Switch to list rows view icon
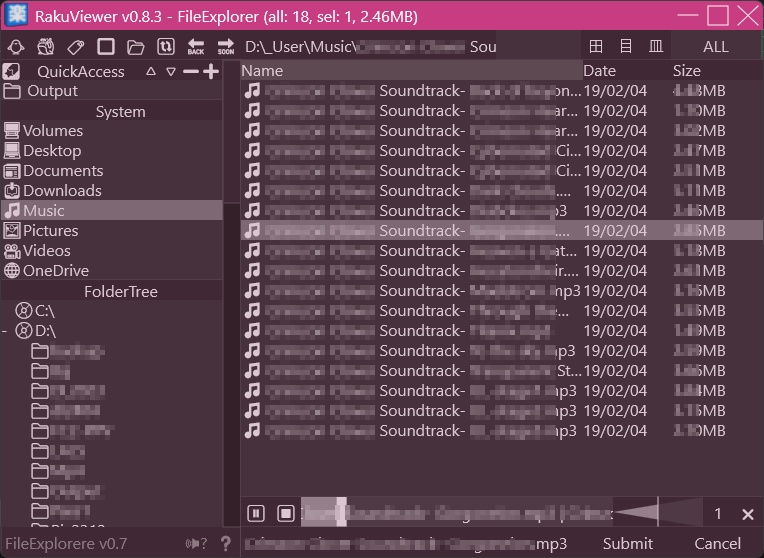This screenshot has height=558, width=764. 626,47
